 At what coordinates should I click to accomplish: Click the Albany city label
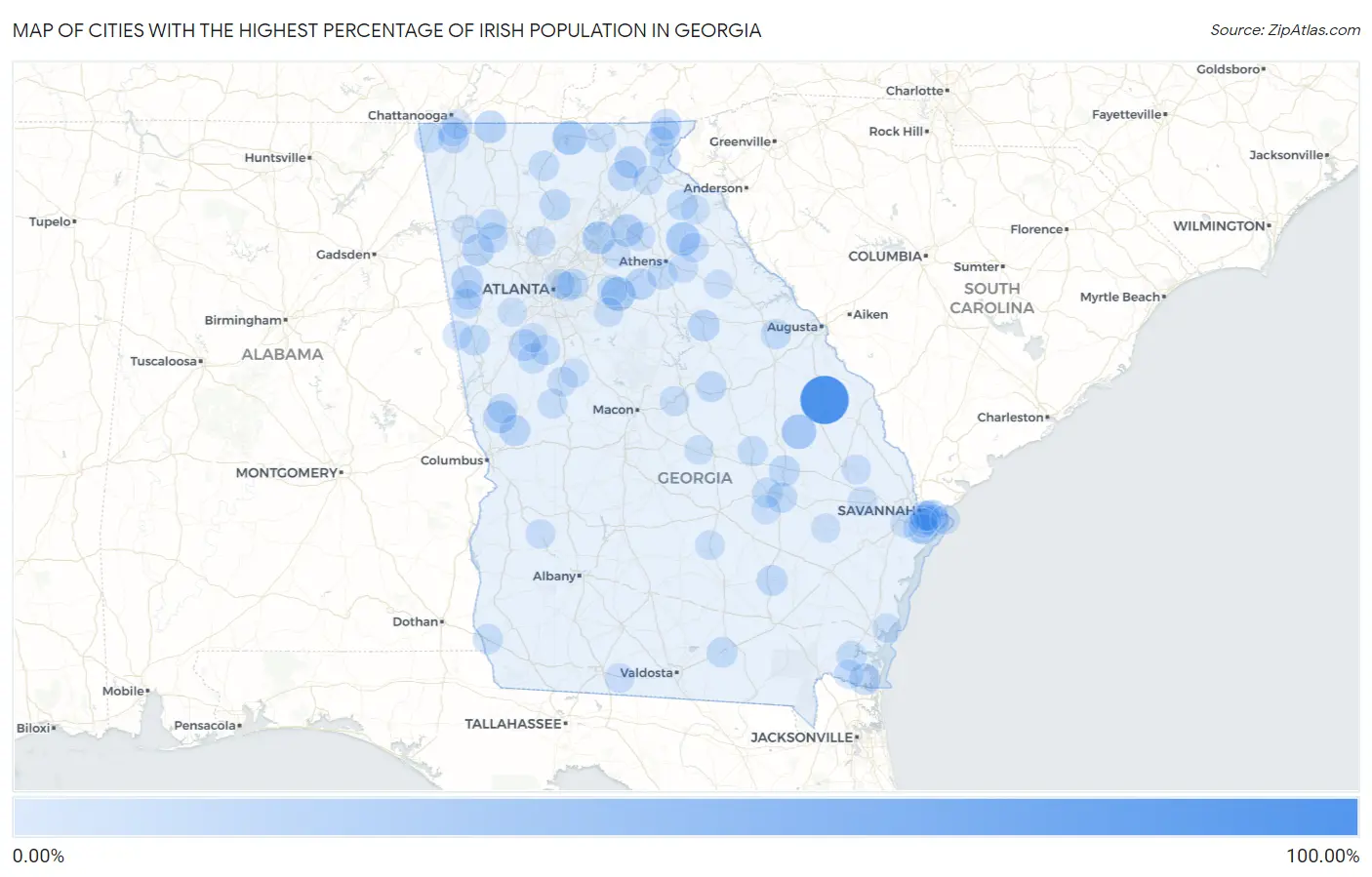click(554, 577)
